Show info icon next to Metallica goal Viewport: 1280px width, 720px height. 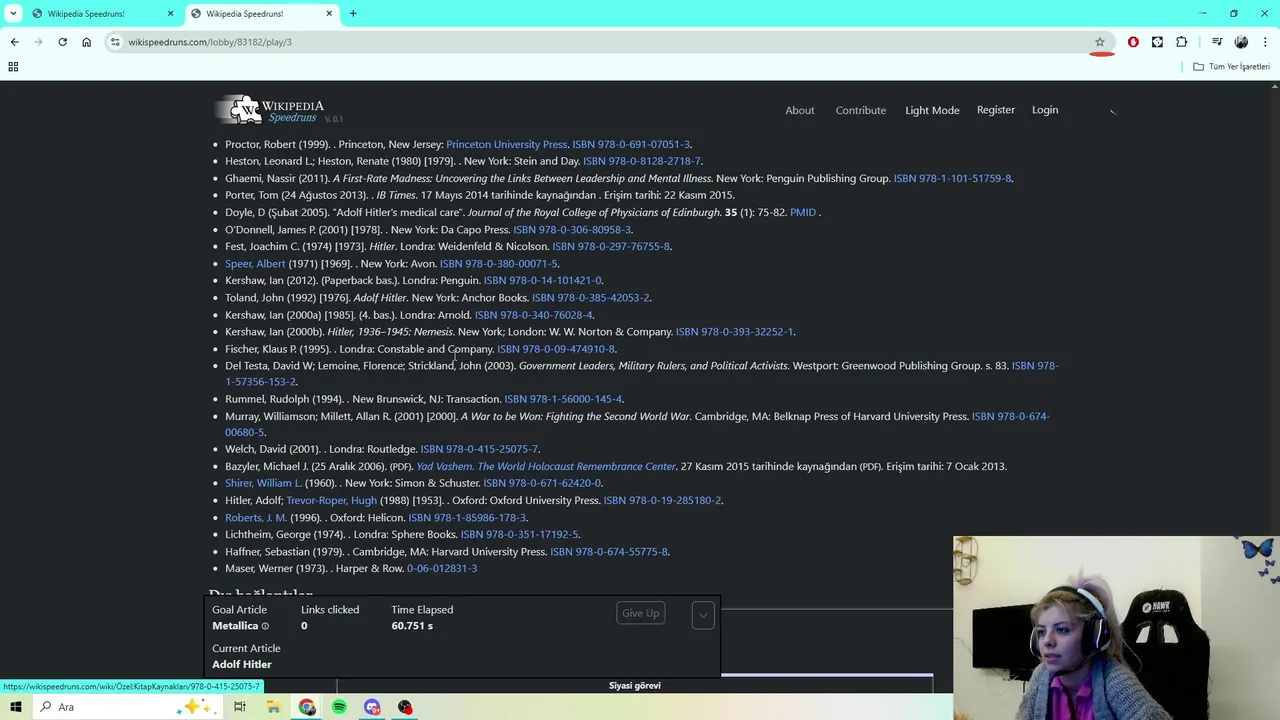click(265, 626)
